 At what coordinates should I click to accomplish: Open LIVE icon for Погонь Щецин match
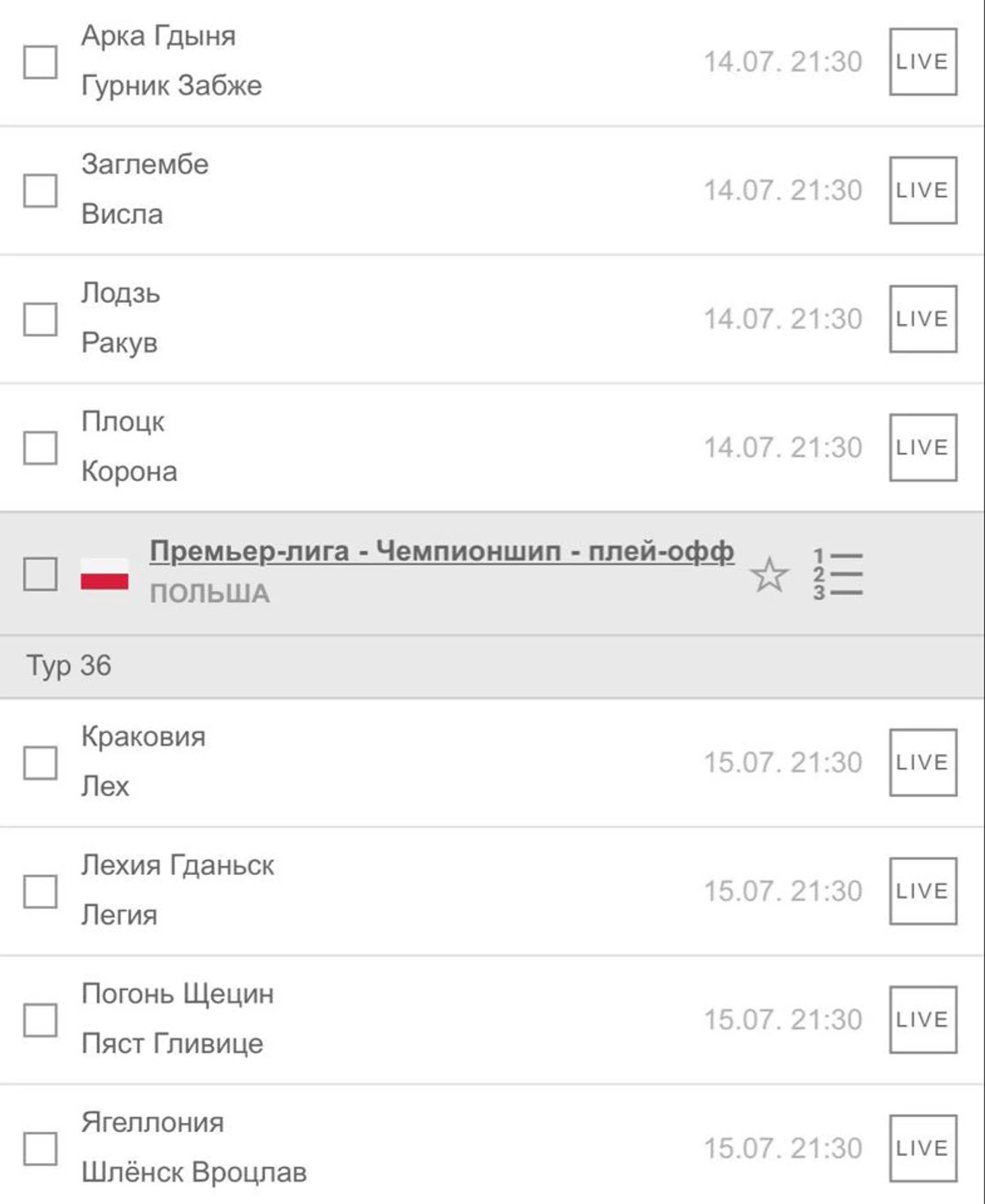click(x=923, y=1019)
